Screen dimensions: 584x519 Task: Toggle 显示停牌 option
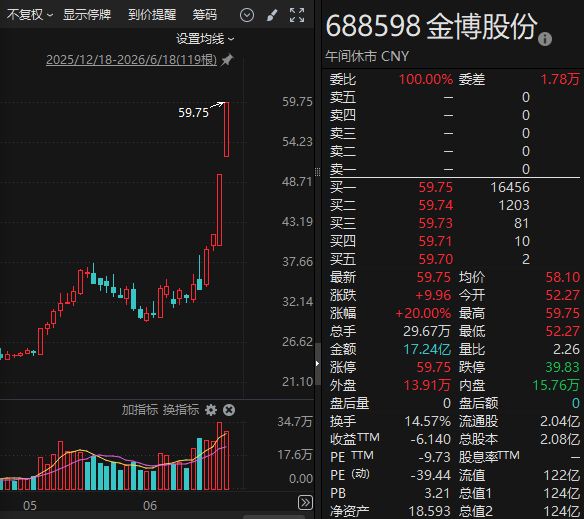pyautogui.click(x=87, y=15)
